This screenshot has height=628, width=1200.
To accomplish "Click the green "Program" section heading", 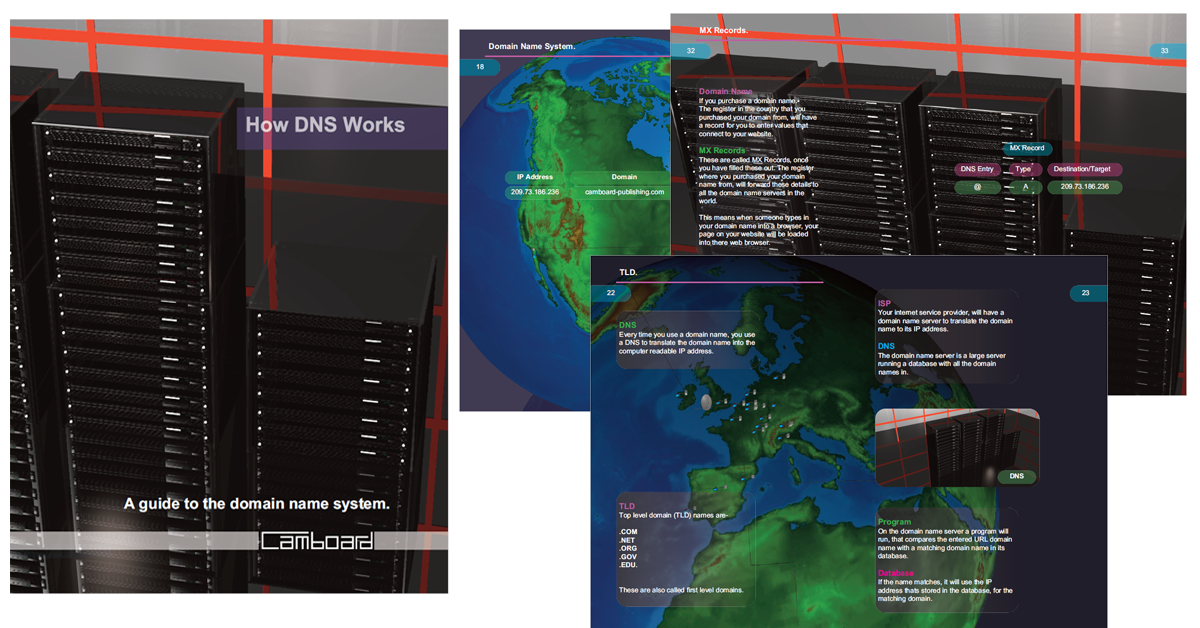I will tap(894, 522).
